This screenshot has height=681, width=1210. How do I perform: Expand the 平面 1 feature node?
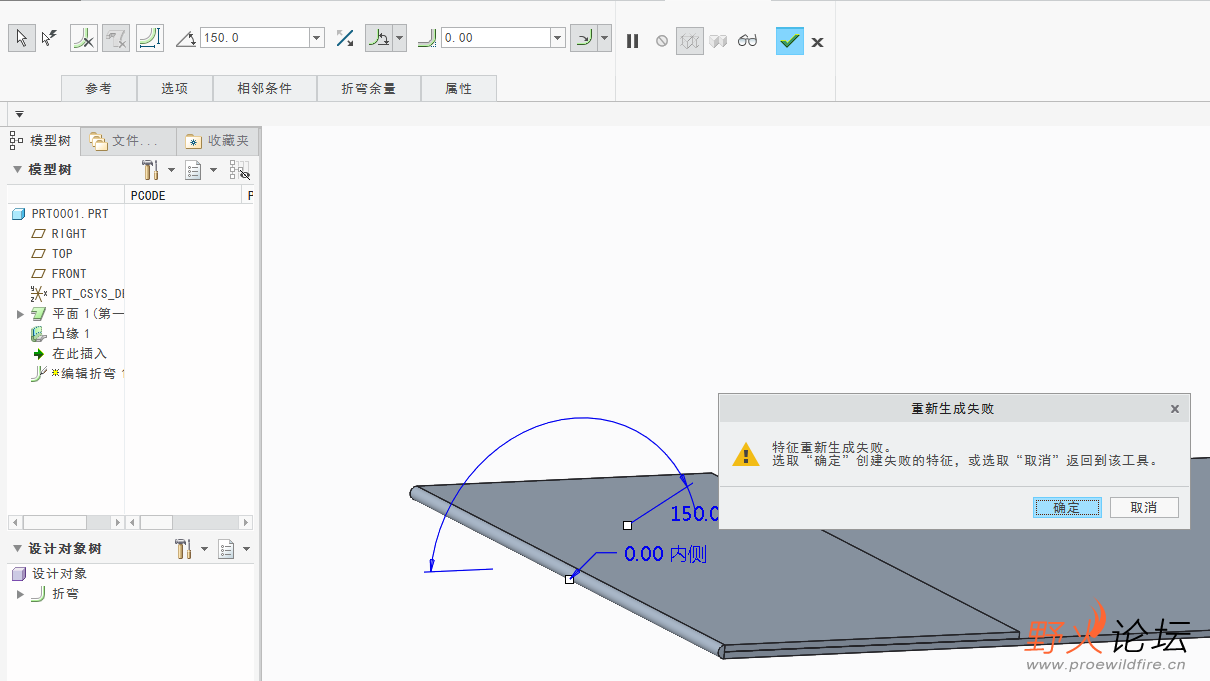[x=20, y=314]
